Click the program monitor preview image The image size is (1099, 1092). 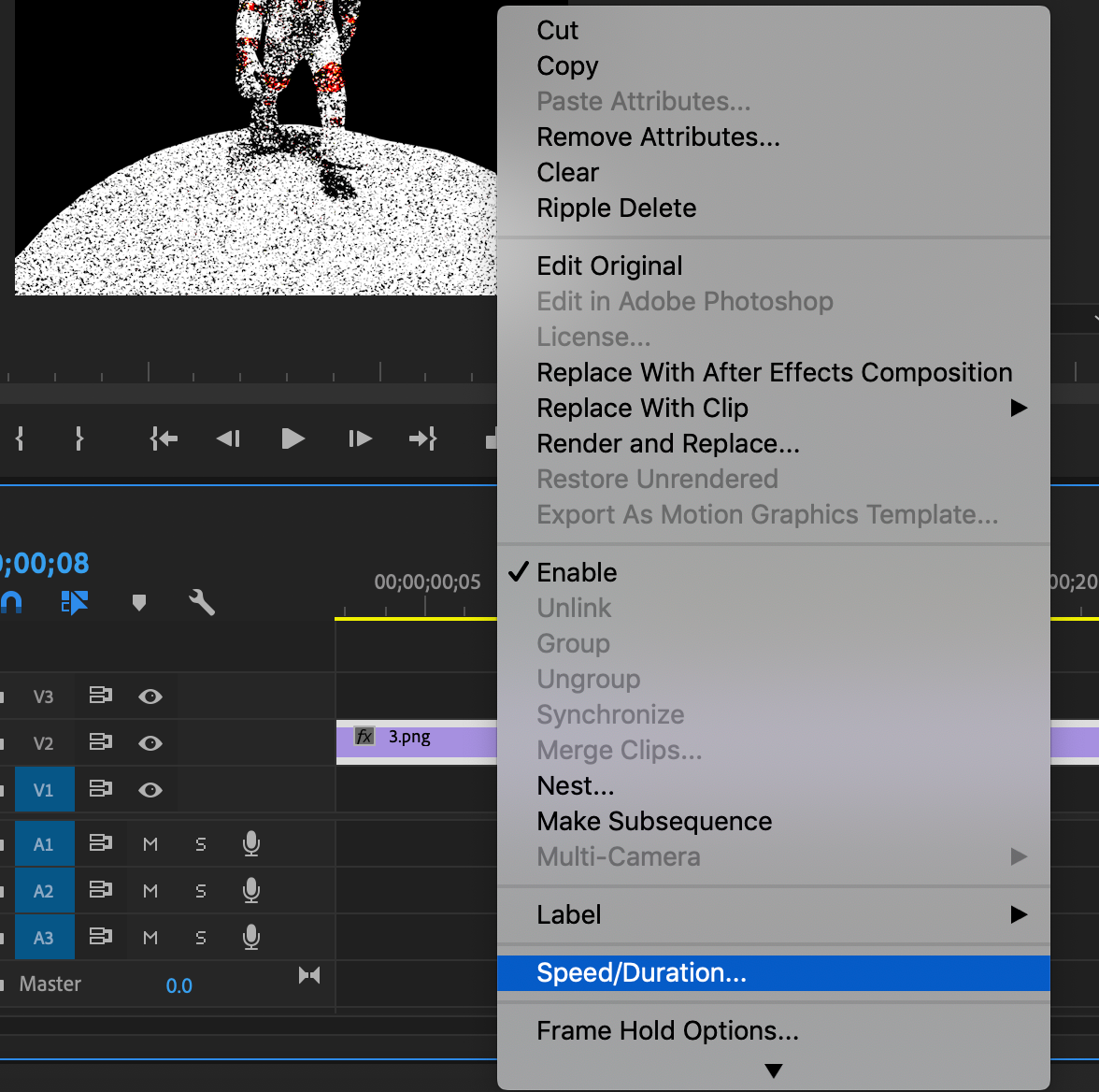255,148
